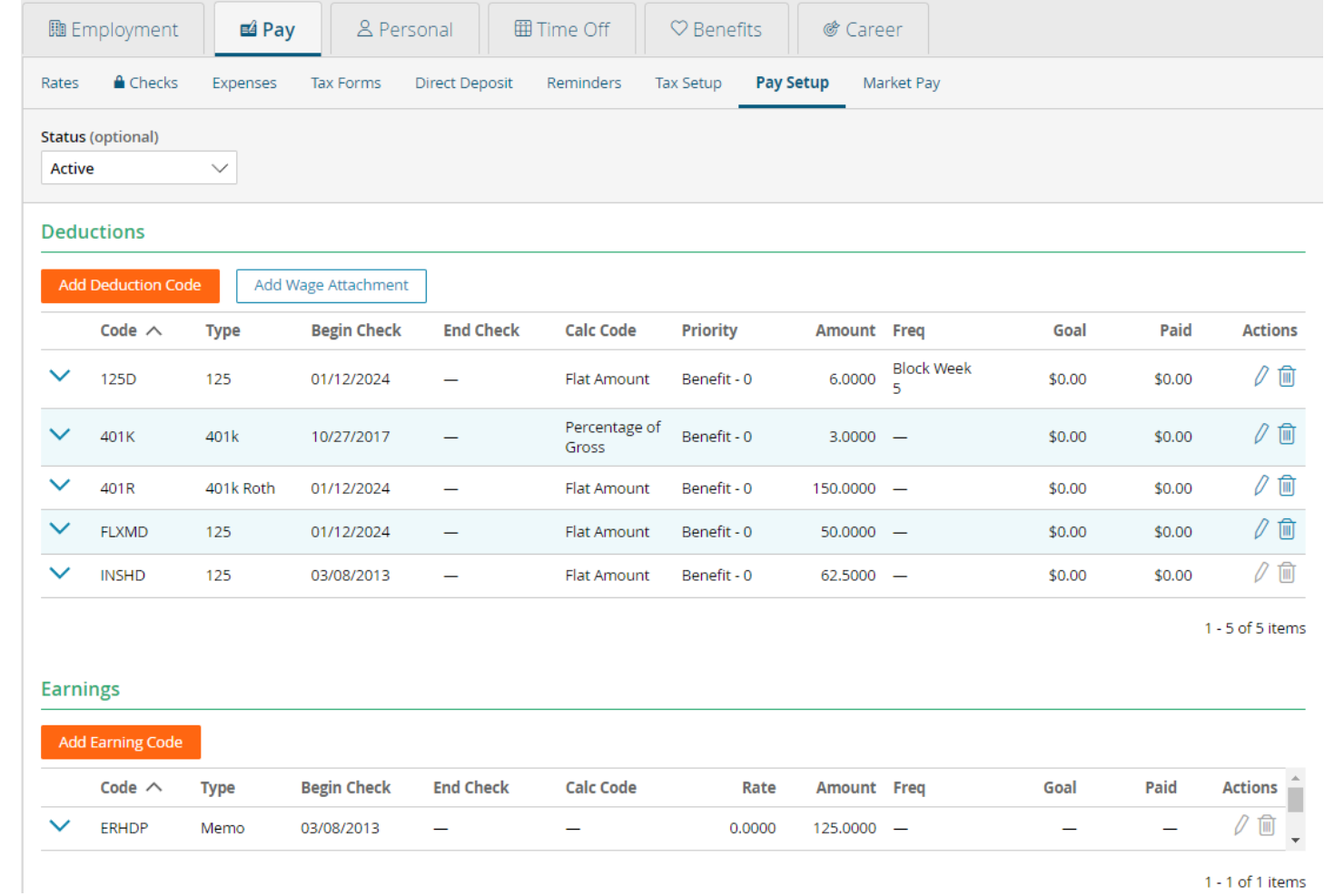Click trash icon for 125D deduction
Screen dimensions: 1344x896
(1286, 377)
